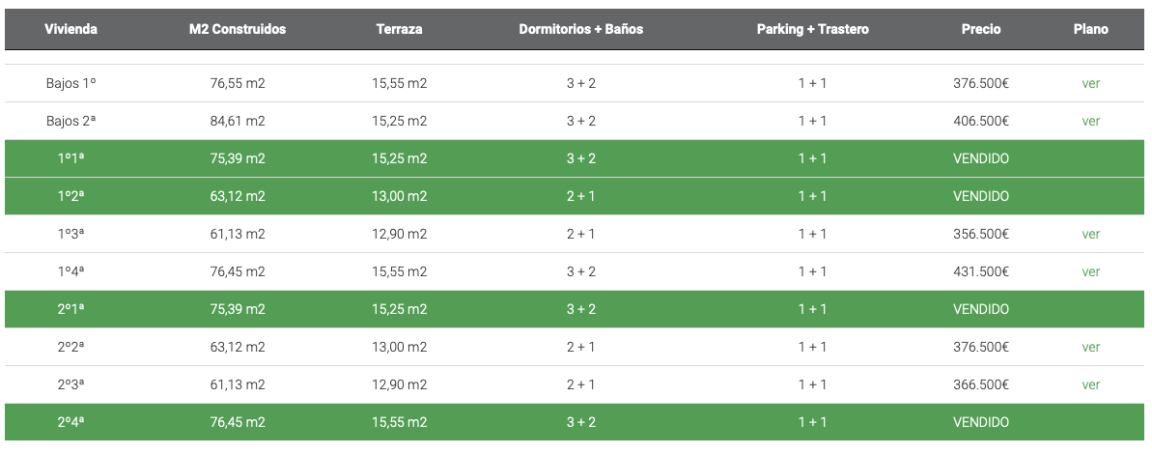1152x454 pixels.
Task: Click the Vivienda column header
Action: (x=71, y=30)
